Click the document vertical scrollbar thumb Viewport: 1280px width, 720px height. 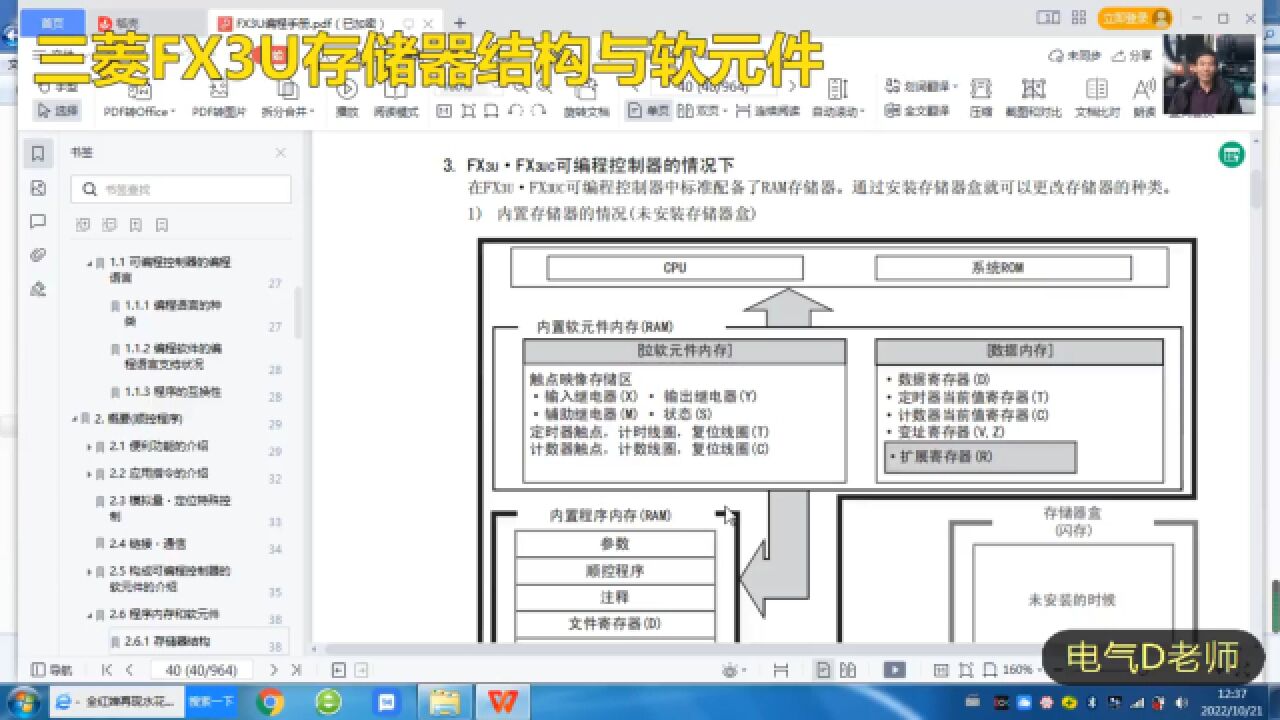pos(1255,189)
